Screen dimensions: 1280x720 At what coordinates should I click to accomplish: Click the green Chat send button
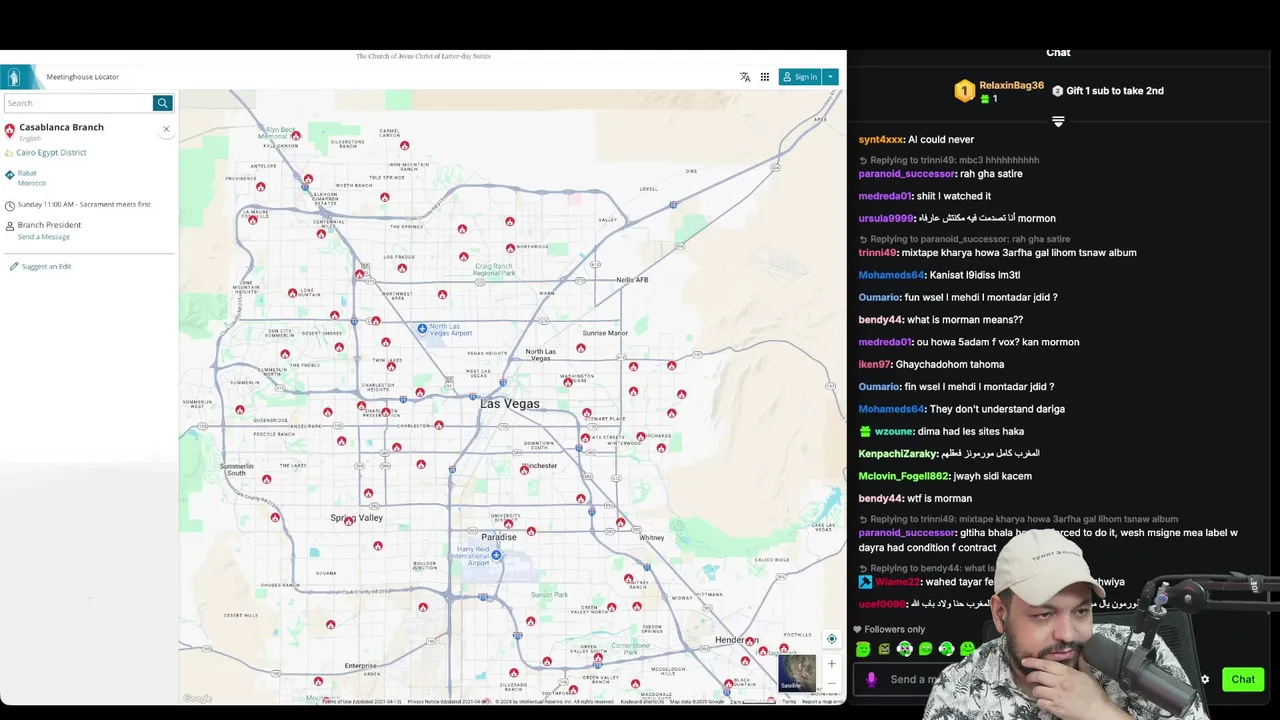[1243, 680]
